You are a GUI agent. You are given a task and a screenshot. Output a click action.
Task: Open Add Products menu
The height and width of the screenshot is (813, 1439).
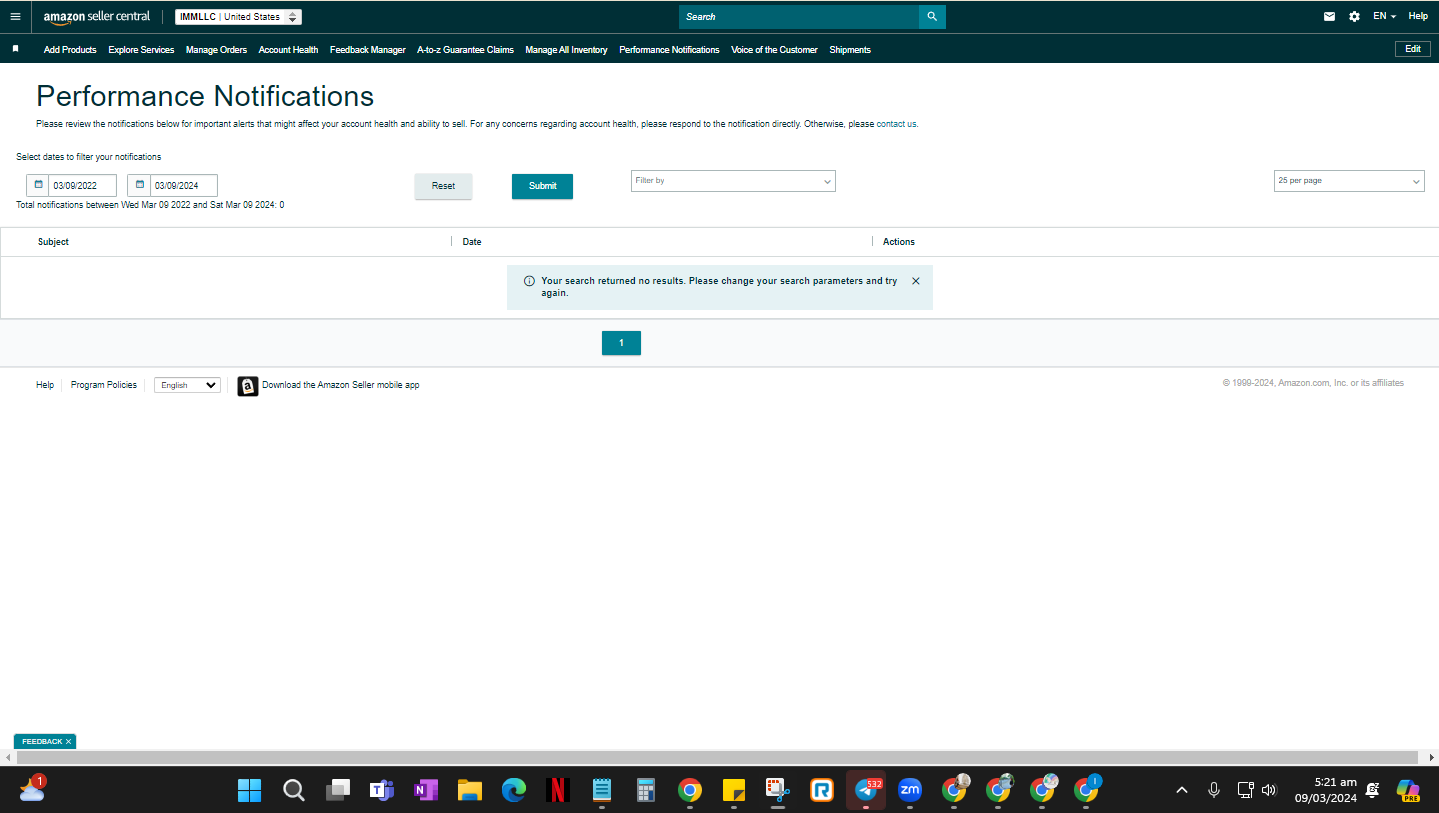[70, 50]
